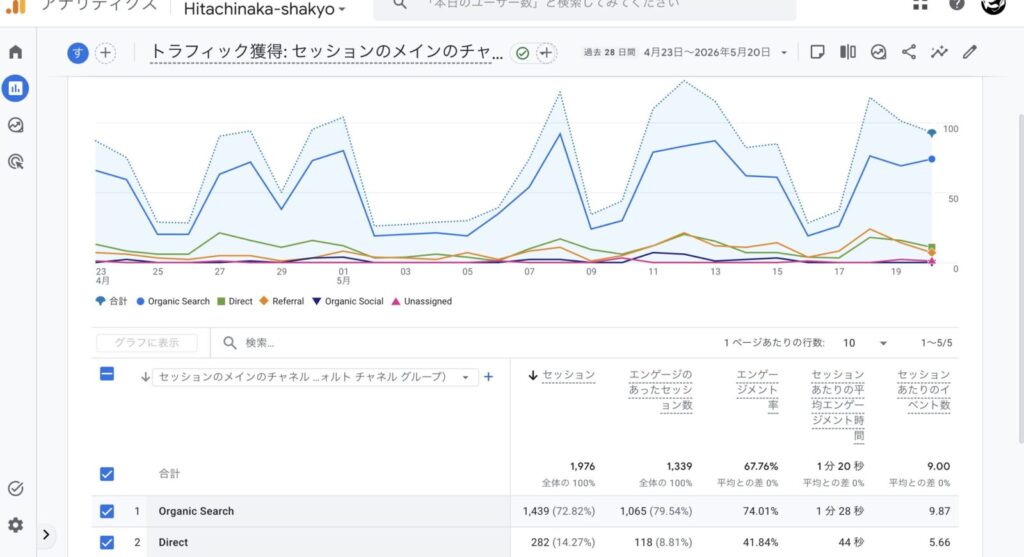Open the channel group dimension dropdown
1024x557 pixels.
click(314, 377)
